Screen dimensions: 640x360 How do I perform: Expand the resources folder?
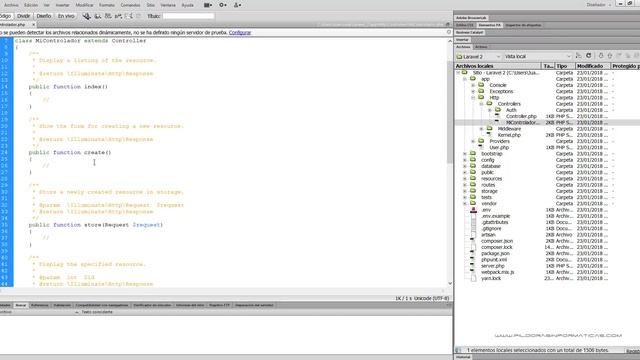click(x=465, y=179)
